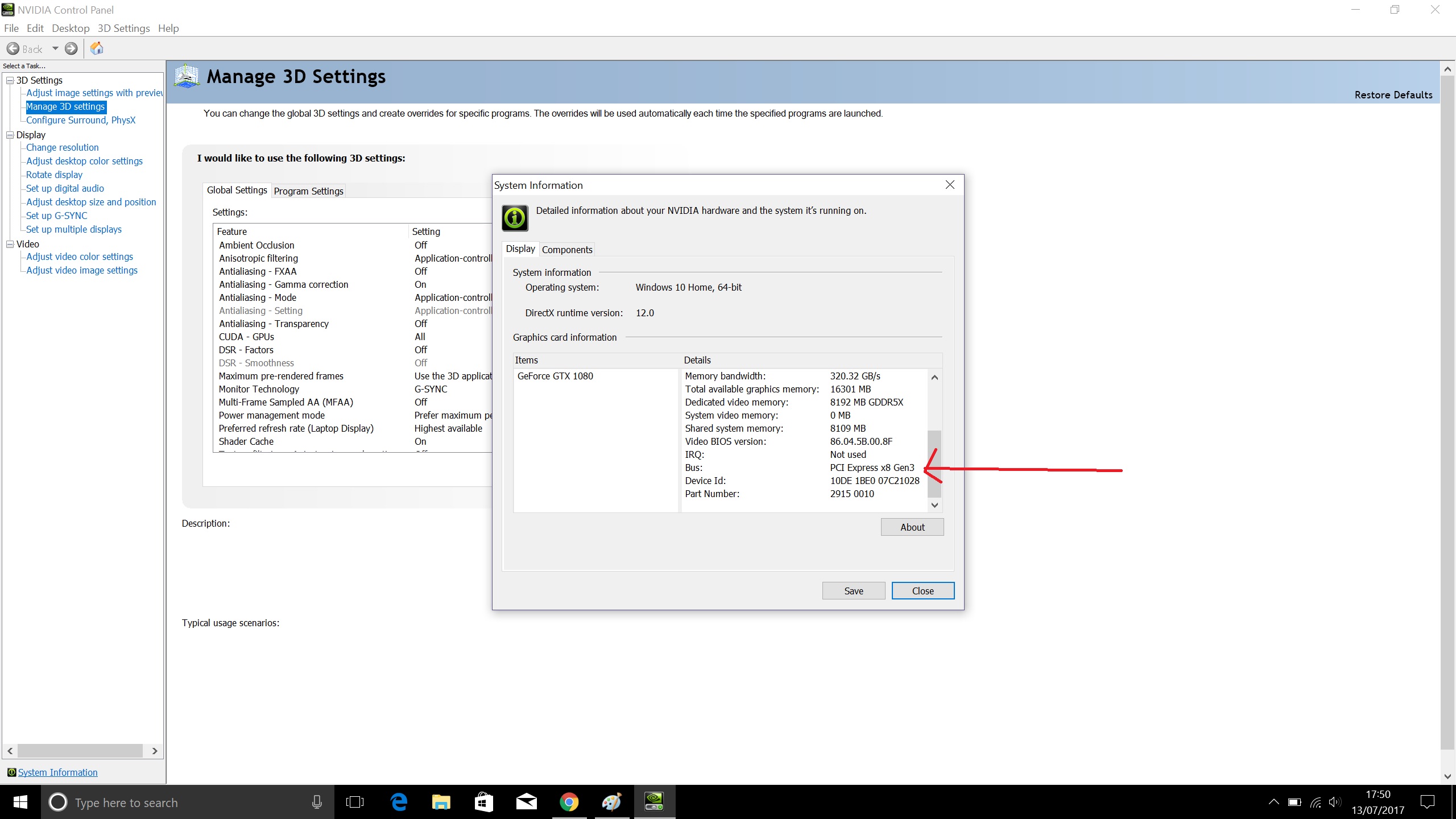This screenshot has height=819, width=1456.
Task: Click the microphone icon in search box
Action: click(317, 802)
